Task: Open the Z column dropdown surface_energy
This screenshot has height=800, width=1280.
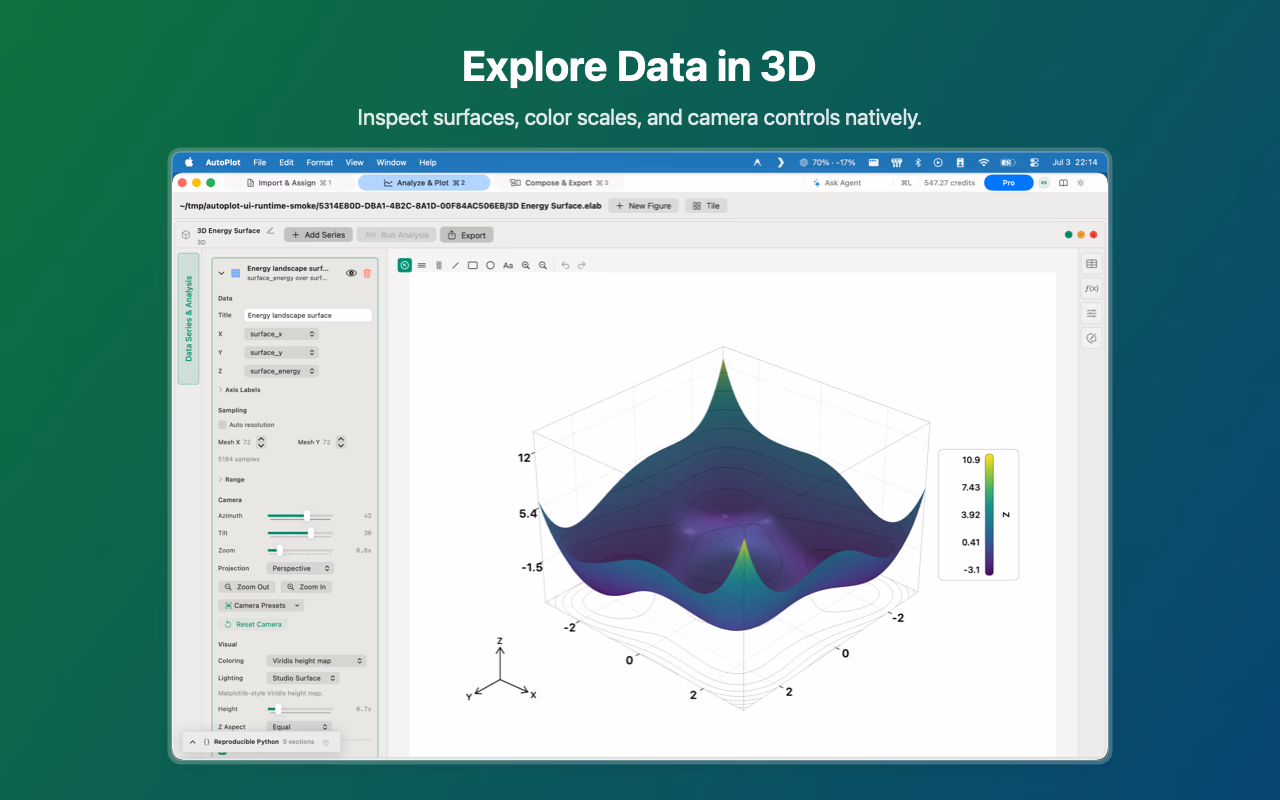Action: pos(281,371)
